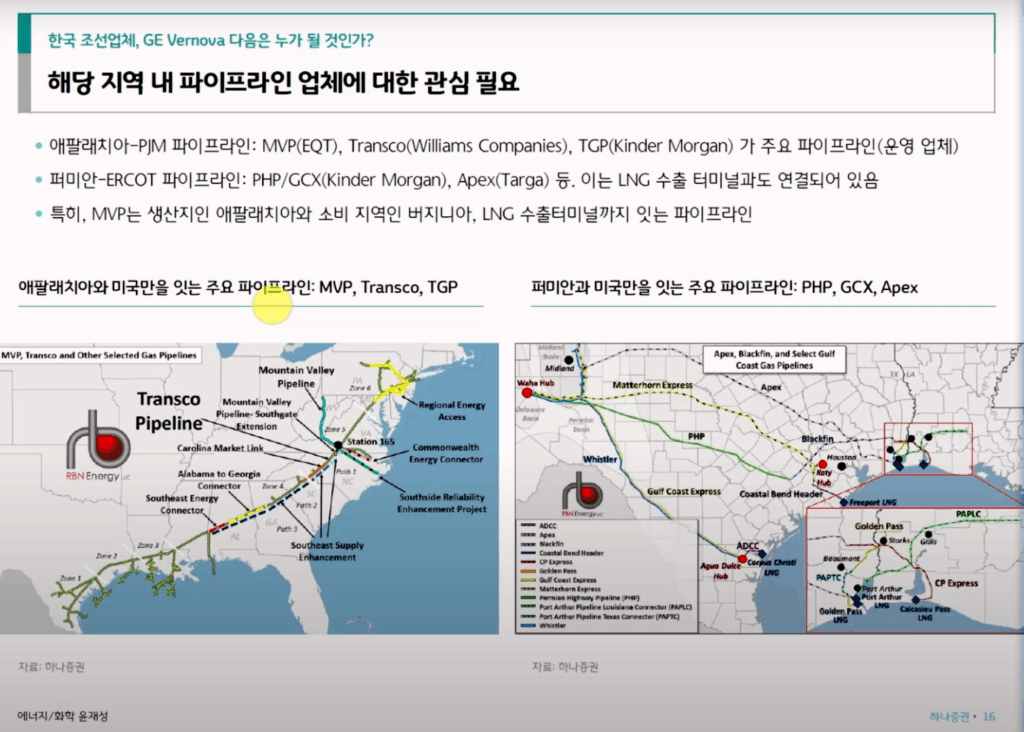Click the second bullet about Permian-ERCOT pipelines

pyautogui.click(x=464, y=180)
